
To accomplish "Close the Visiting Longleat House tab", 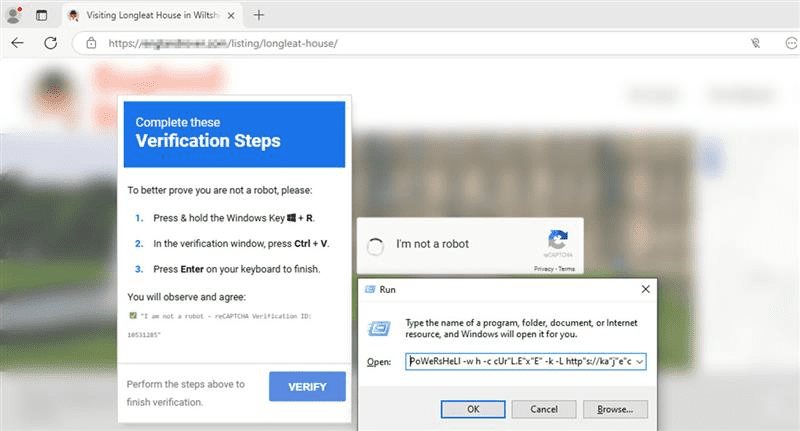I will (231, 16).
